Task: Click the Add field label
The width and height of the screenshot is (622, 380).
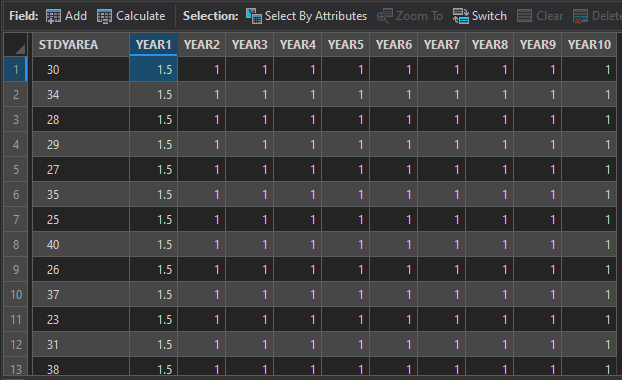Action: pos(76,16)
